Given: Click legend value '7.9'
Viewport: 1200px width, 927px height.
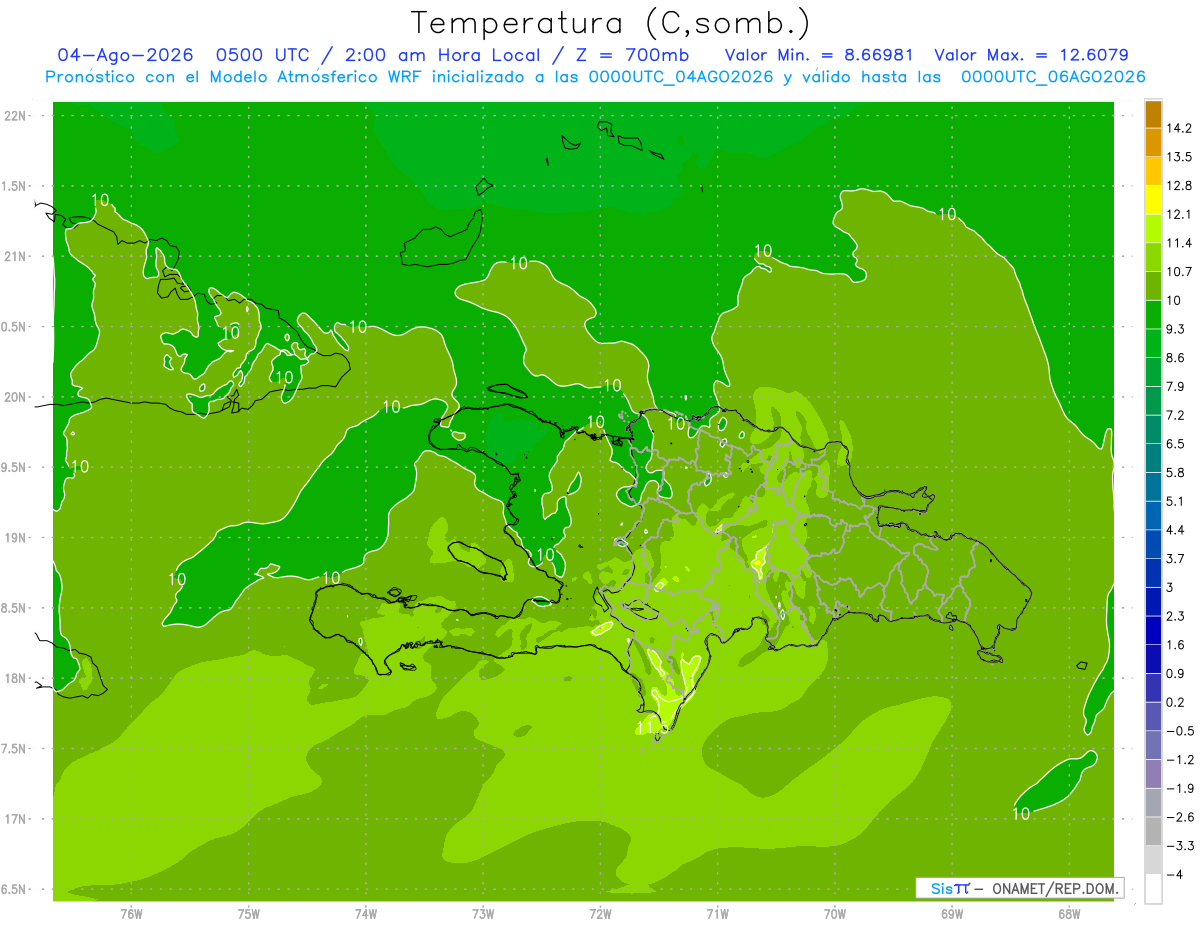Looking at the screenshot, I should 1177,386.
